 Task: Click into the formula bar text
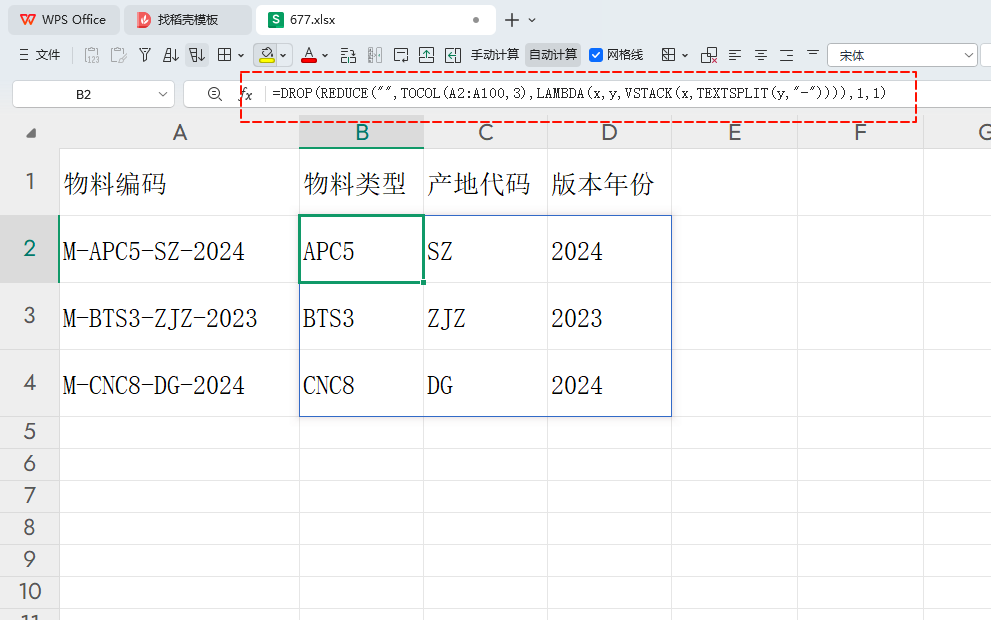point(580,94)
